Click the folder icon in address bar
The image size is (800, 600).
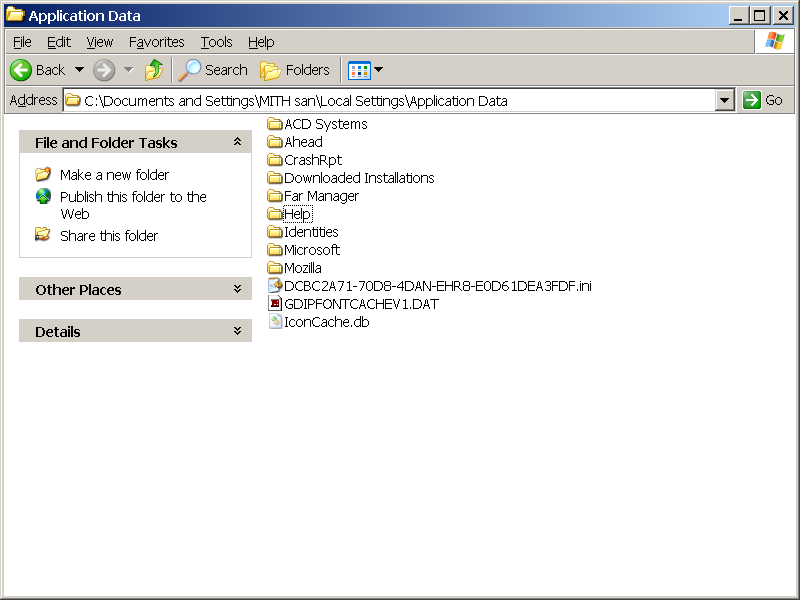tap(73, 100)
